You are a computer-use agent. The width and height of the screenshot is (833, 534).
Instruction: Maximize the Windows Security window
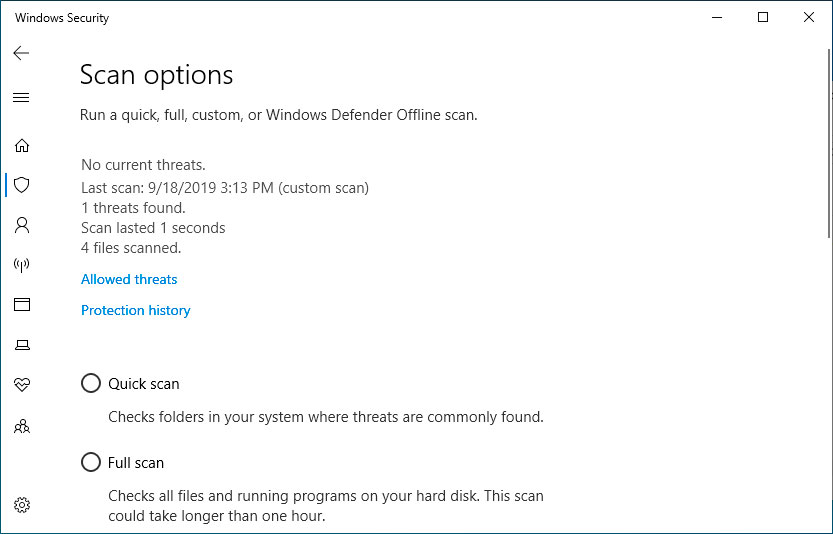tap(763, 17)
